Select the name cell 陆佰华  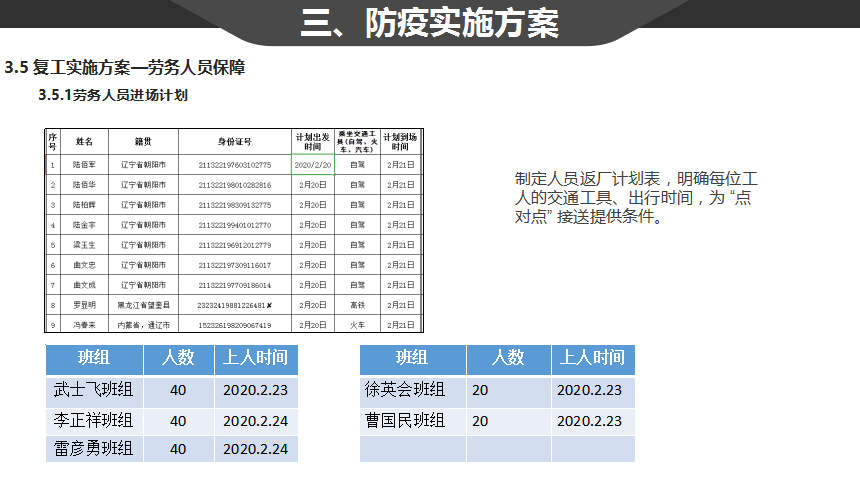point(84,185)
